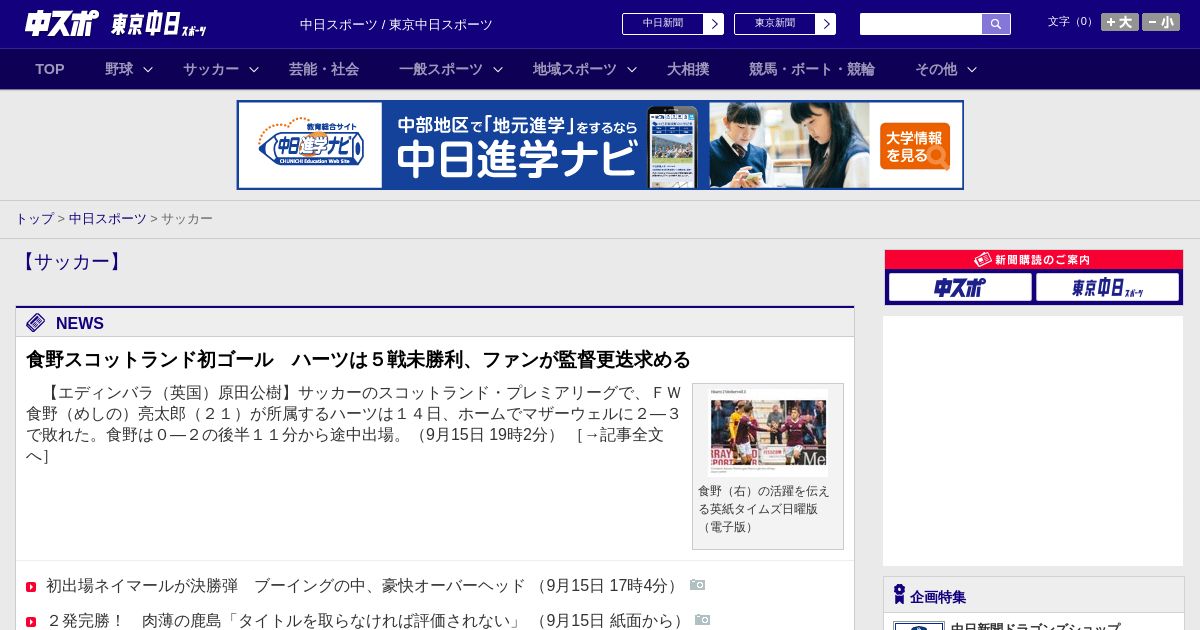The width and height of the screenshot is (1200, 630).
Task: Click 中日スポーツ / 東京中日スポーツ header text
Action: pyautogui.click(x=396, y=24)
